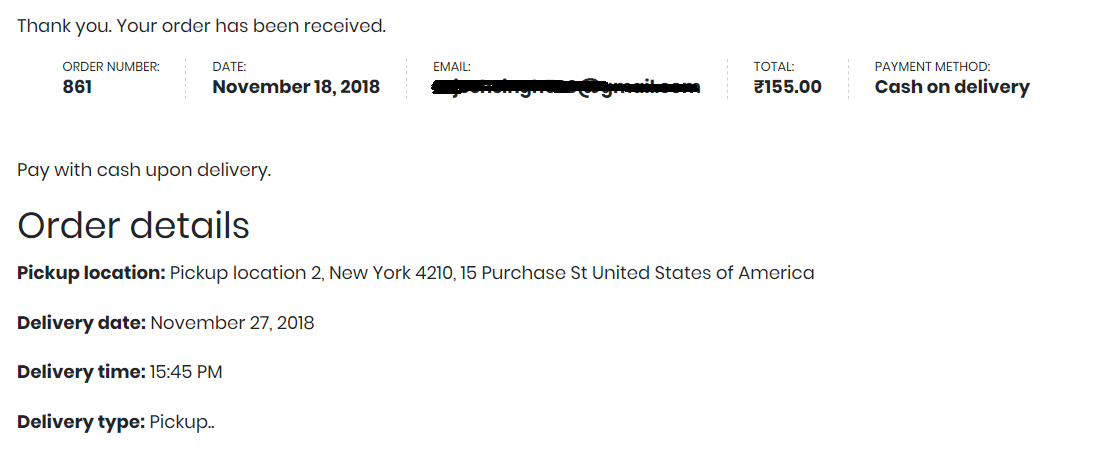Select the order number 861
This screenshot has height=449, width=1118.
[x=77, y=87]
